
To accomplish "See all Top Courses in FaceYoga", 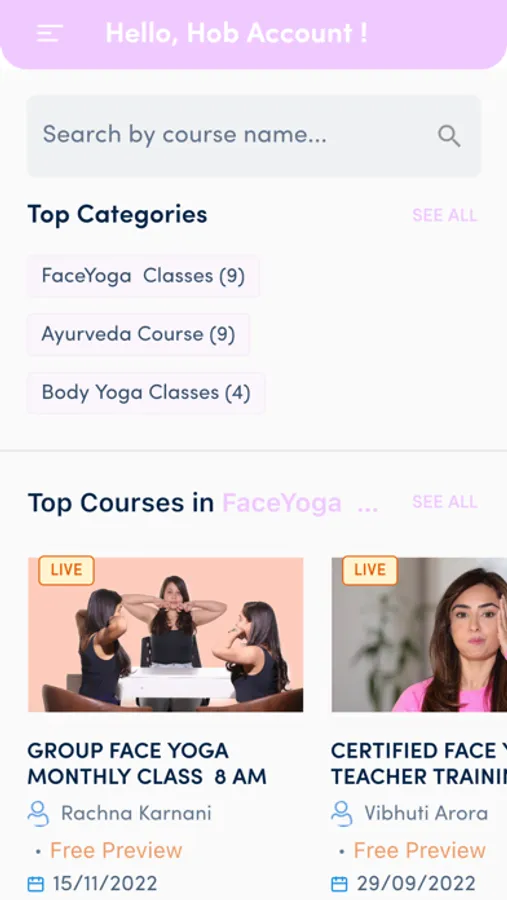I will [444, 502].
